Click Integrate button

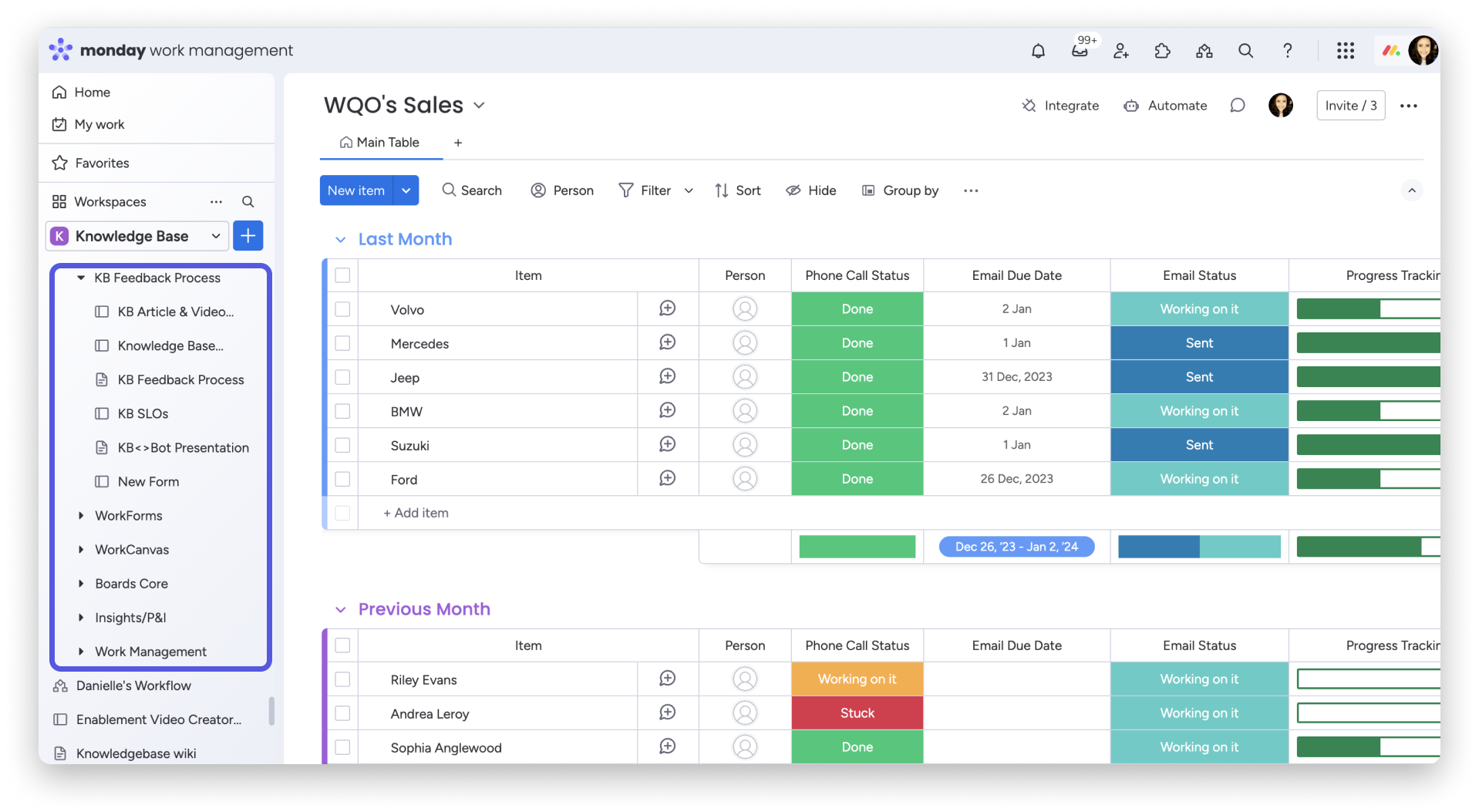(1060, 106)
